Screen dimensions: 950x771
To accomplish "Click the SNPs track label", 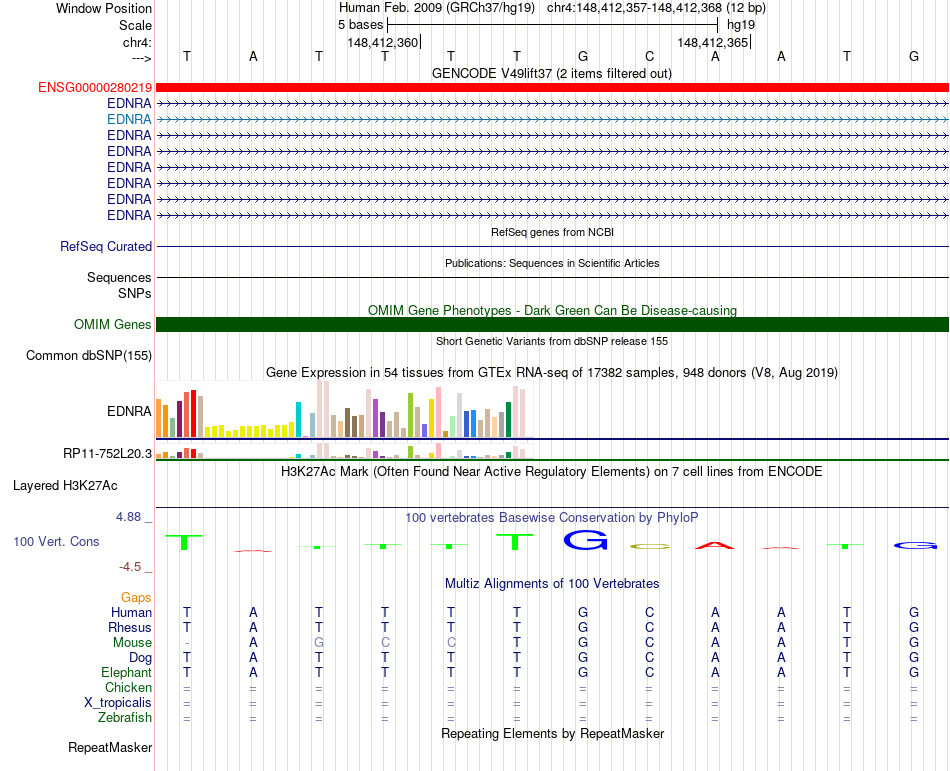I will 135,293.
